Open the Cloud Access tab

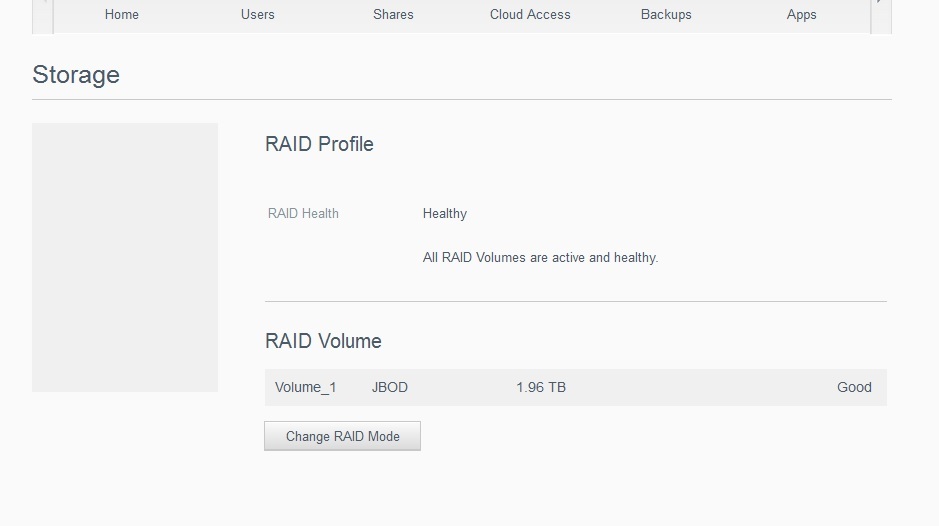[530, 15]
